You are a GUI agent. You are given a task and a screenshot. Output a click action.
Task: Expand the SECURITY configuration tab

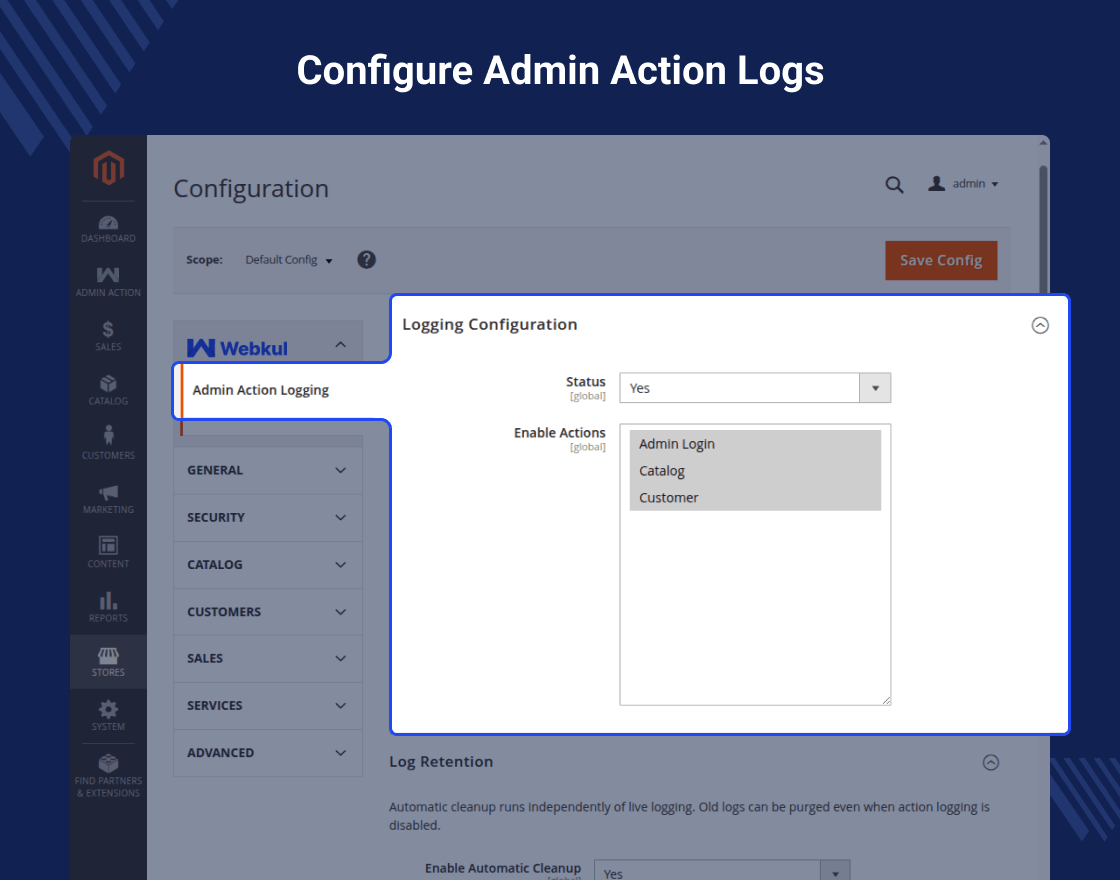pos(268,518)
